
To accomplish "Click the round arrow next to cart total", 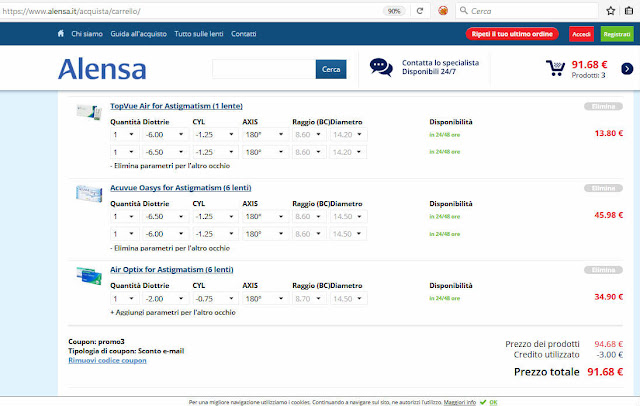I will click(627, 69).
